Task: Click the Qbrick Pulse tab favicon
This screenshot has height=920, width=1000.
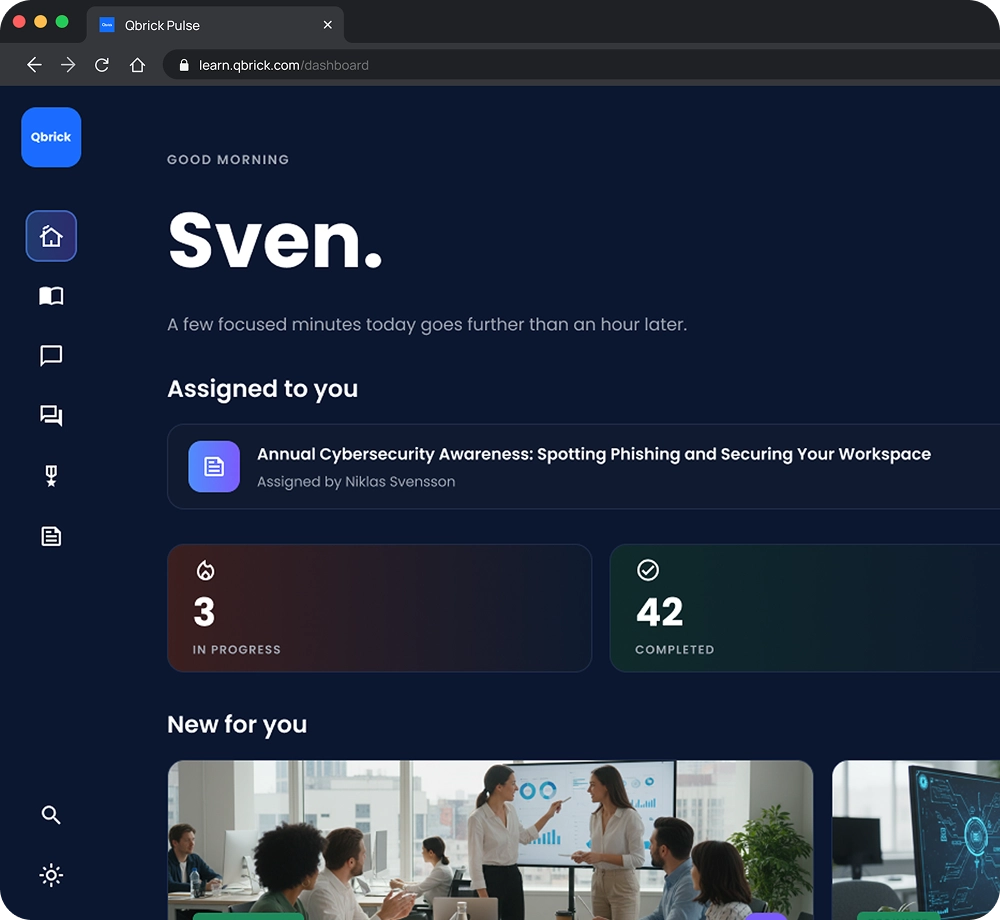Action: [x=107, y=25]
